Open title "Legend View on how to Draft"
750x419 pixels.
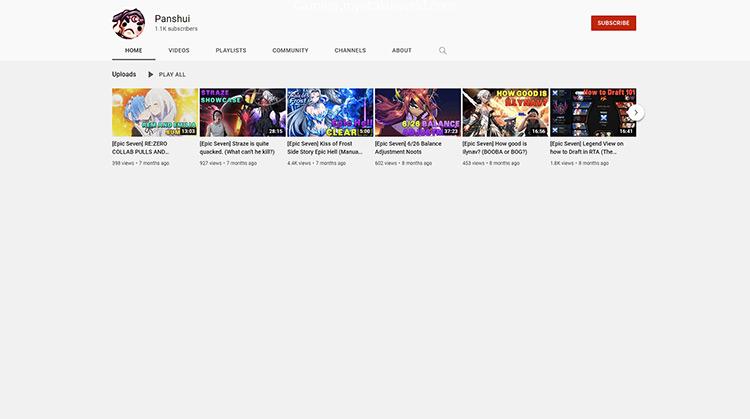pyautogui.click(x=586, y=148)
